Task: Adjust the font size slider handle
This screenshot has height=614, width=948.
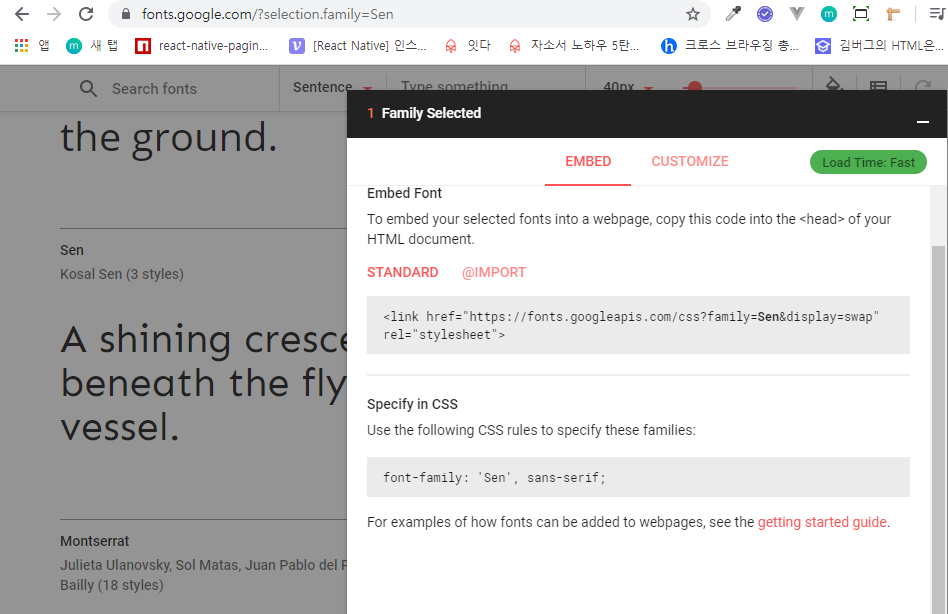Action: click(695, 87)
